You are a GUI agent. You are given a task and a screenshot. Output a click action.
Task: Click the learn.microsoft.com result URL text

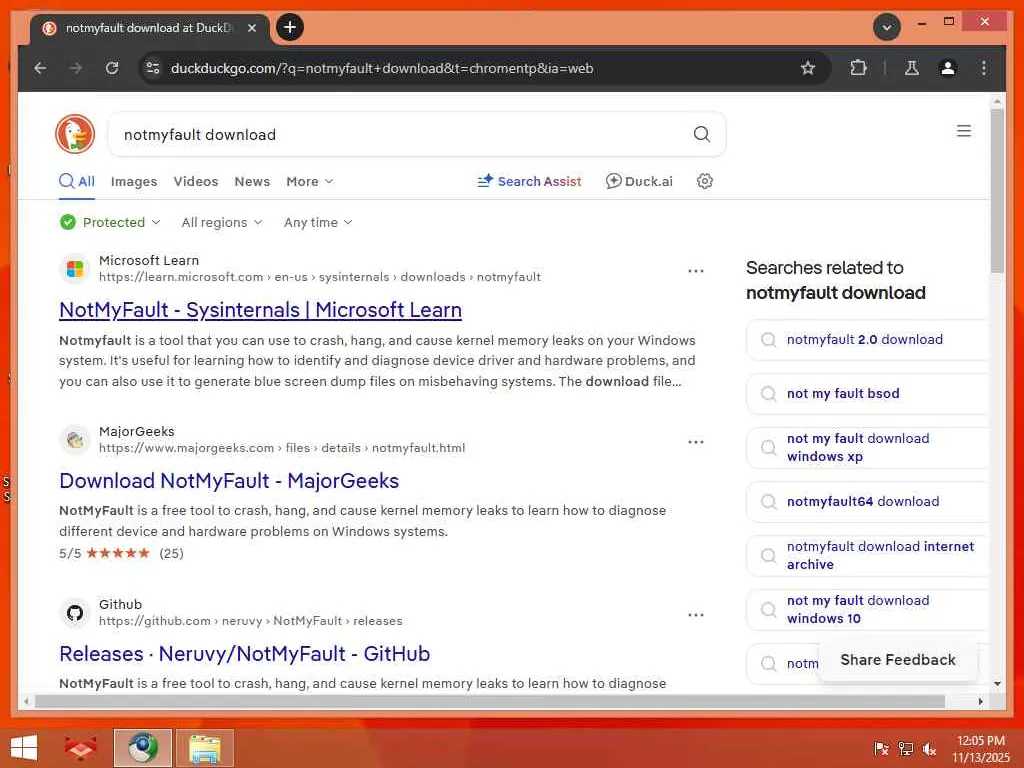coord(319,277)
